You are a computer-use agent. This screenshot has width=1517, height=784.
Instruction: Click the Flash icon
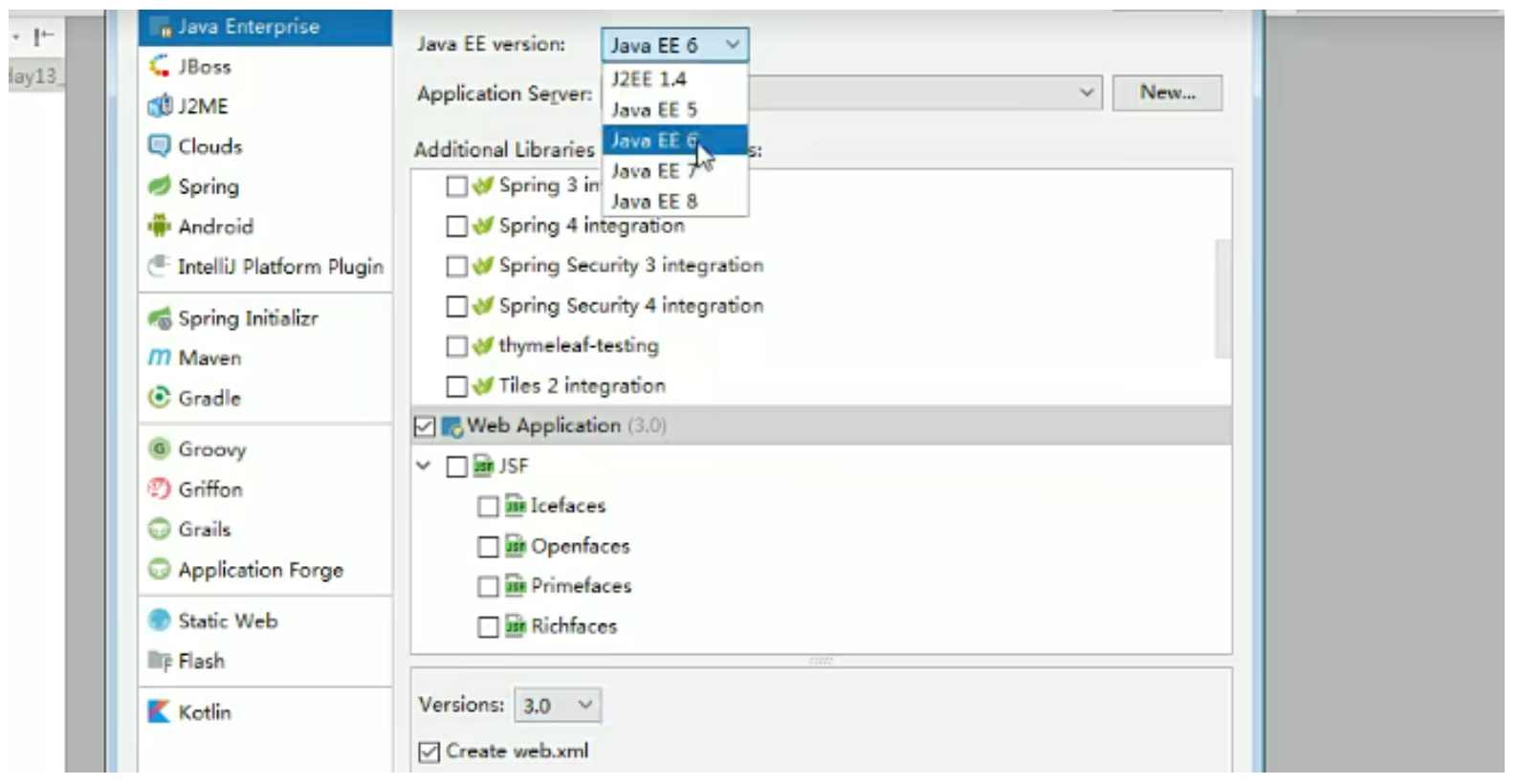[160, 661]
